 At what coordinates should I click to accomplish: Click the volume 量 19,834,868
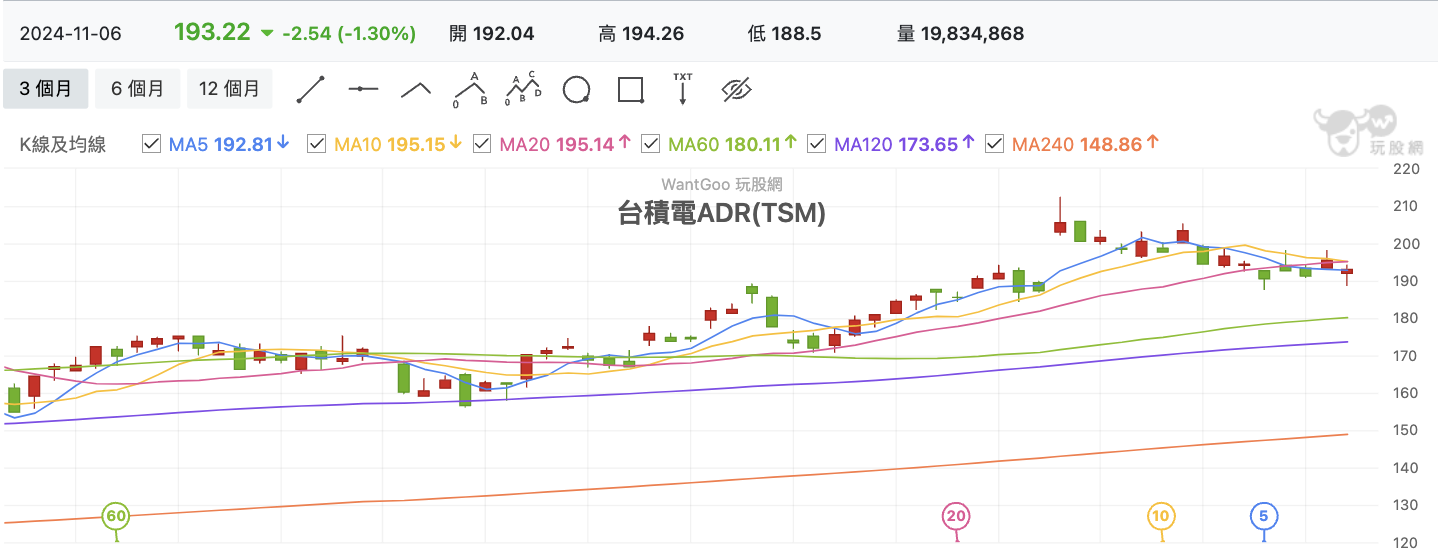click(x=960, y=33)
